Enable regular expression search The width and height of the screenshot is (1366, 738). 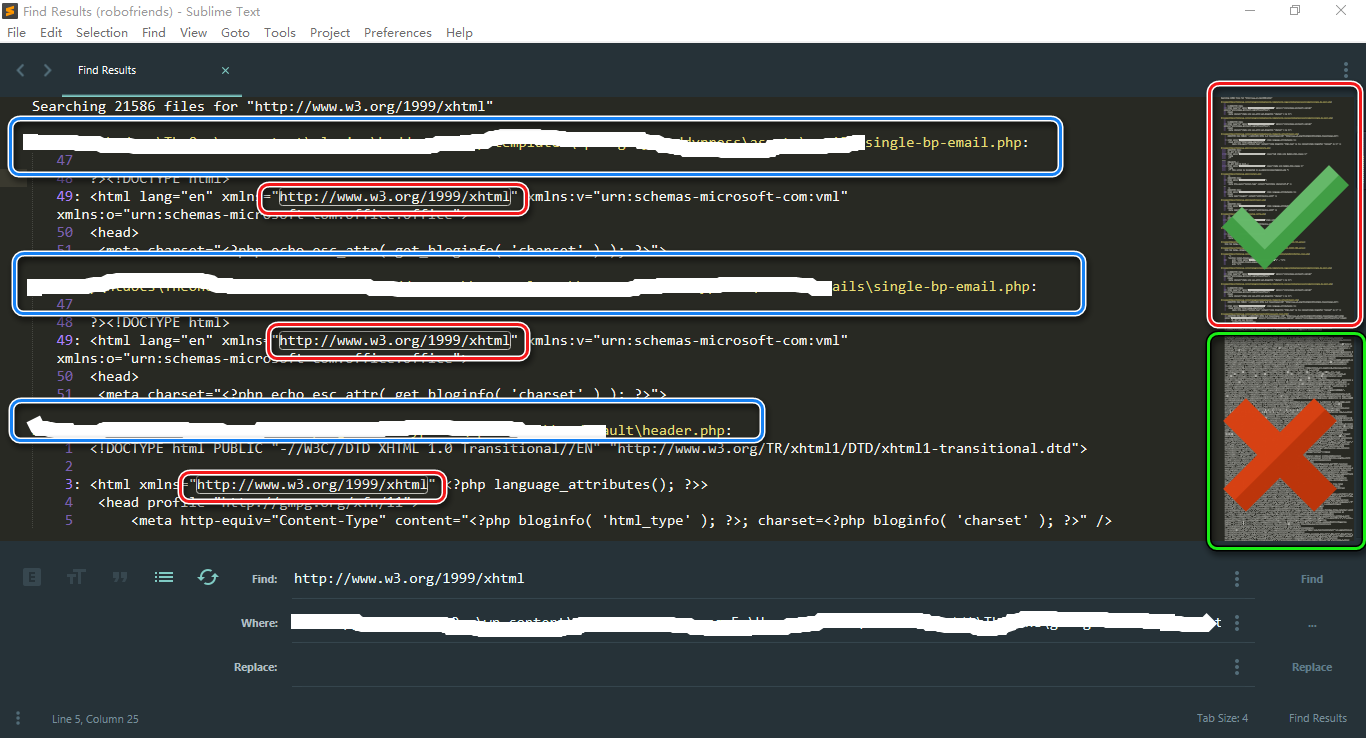(31, 577)
